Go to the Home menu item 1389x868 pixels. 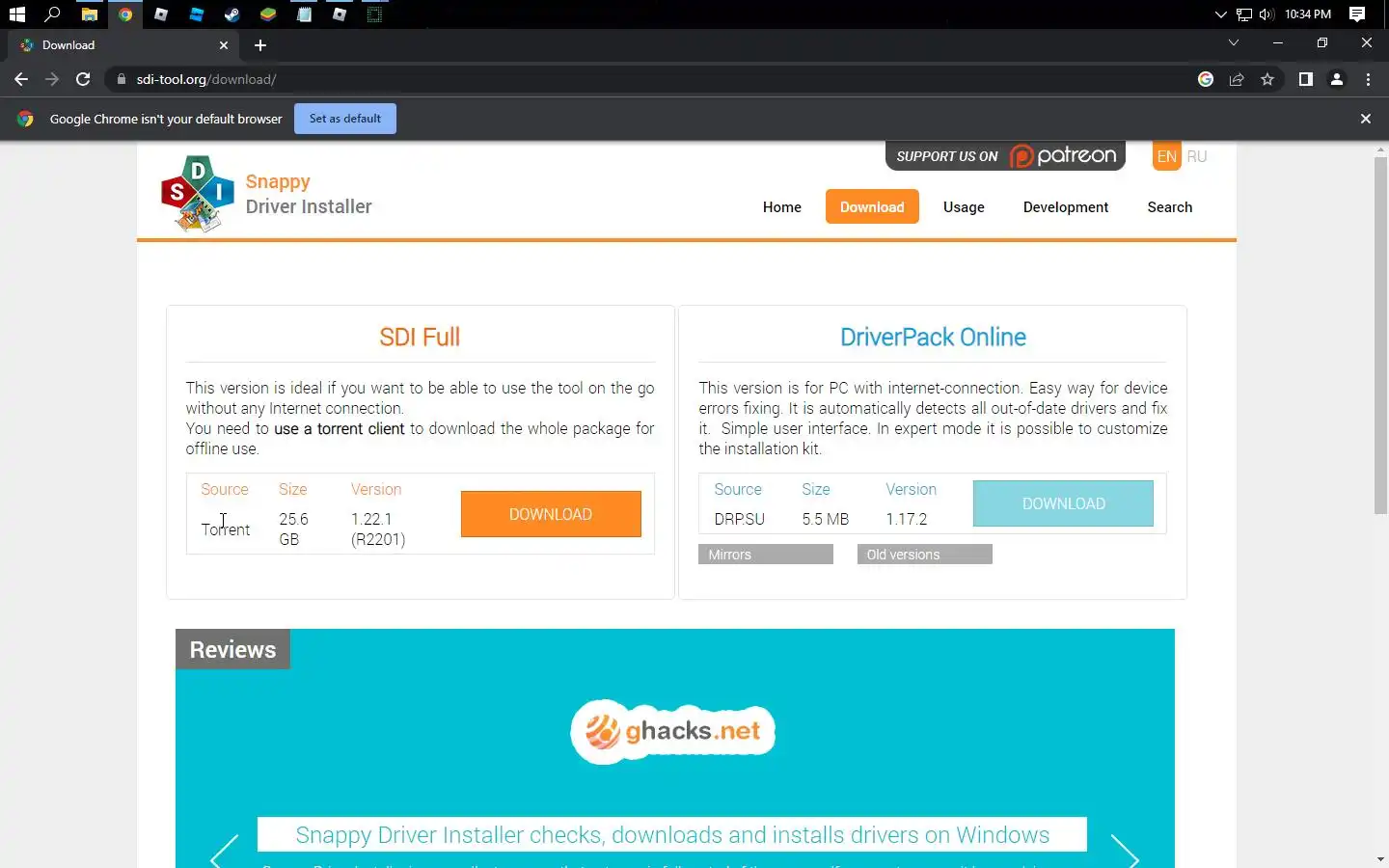782,207
